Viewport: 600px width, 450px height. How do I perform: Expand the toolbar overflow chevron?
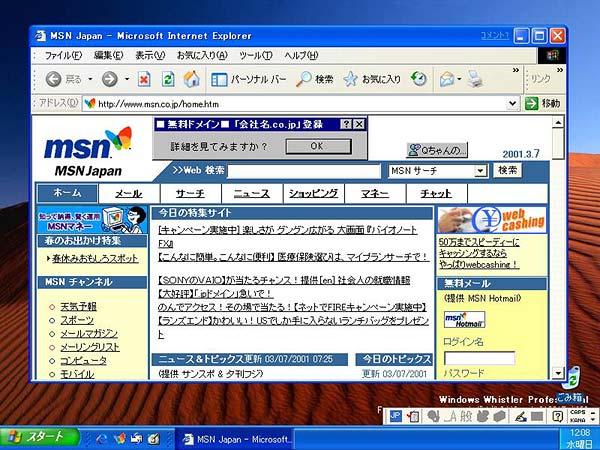click(x=516, y=70)
